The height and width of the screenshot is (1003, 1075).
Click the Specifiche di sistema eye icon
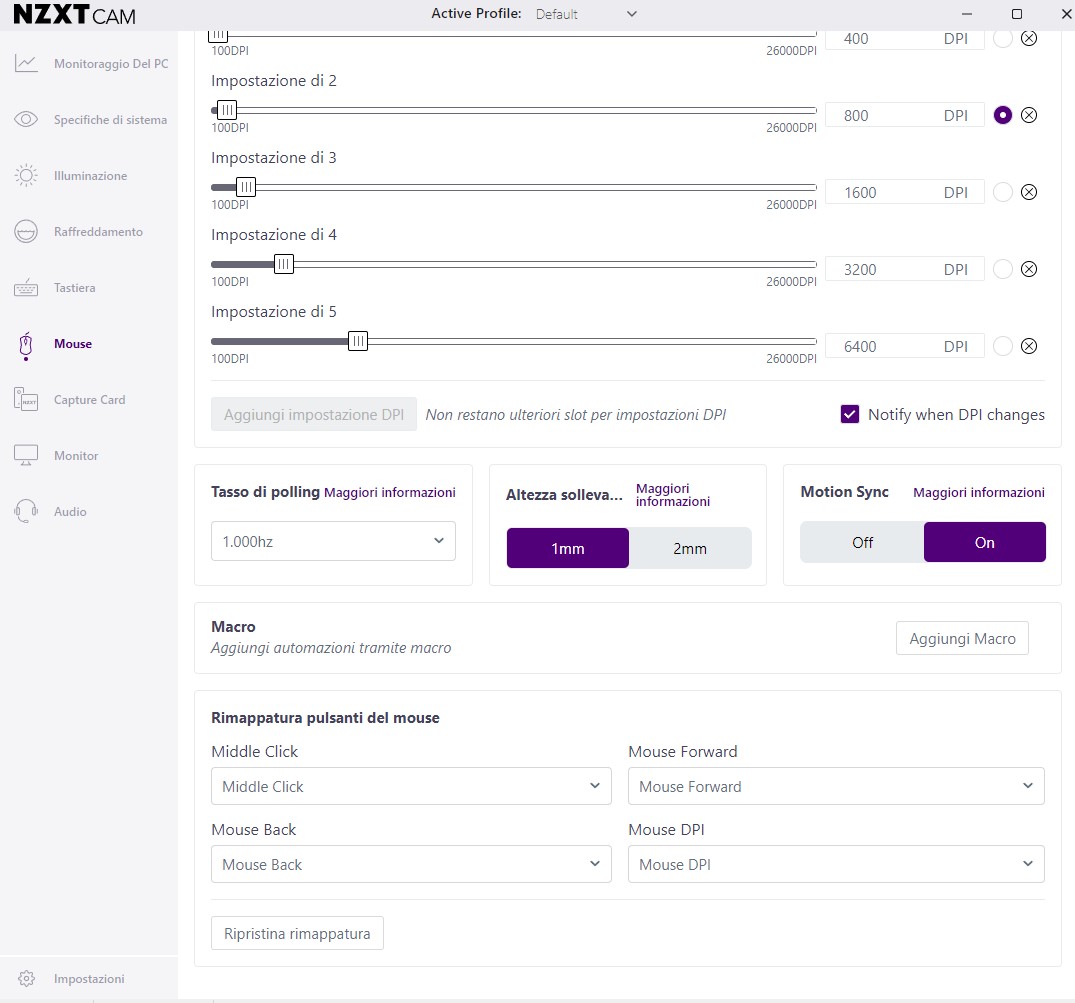26,120
